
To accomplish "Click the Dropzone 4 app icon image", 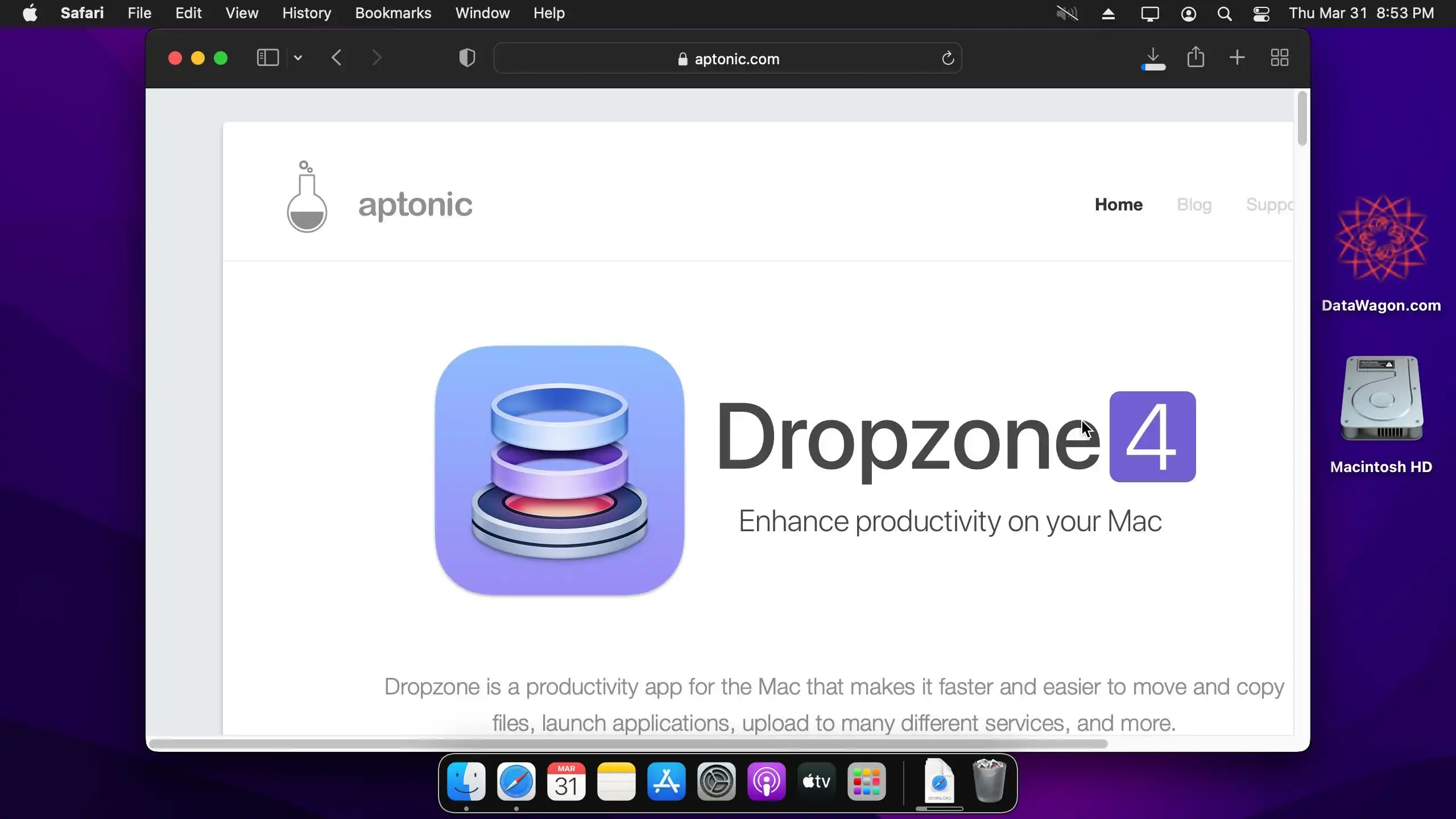I will 560,470.
